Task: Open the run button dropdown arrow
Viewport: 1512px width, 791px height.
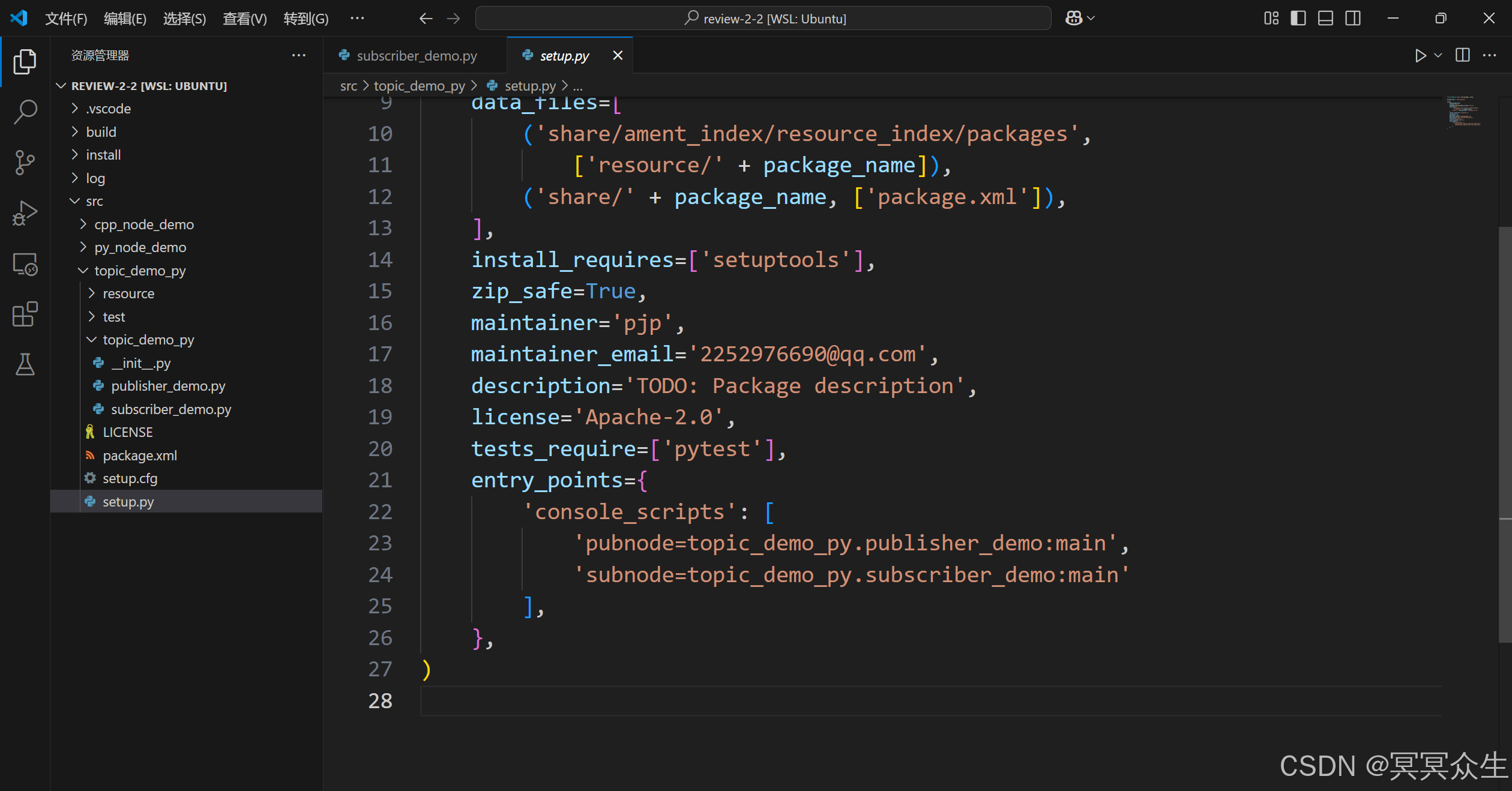Action: pos(1438,56)
